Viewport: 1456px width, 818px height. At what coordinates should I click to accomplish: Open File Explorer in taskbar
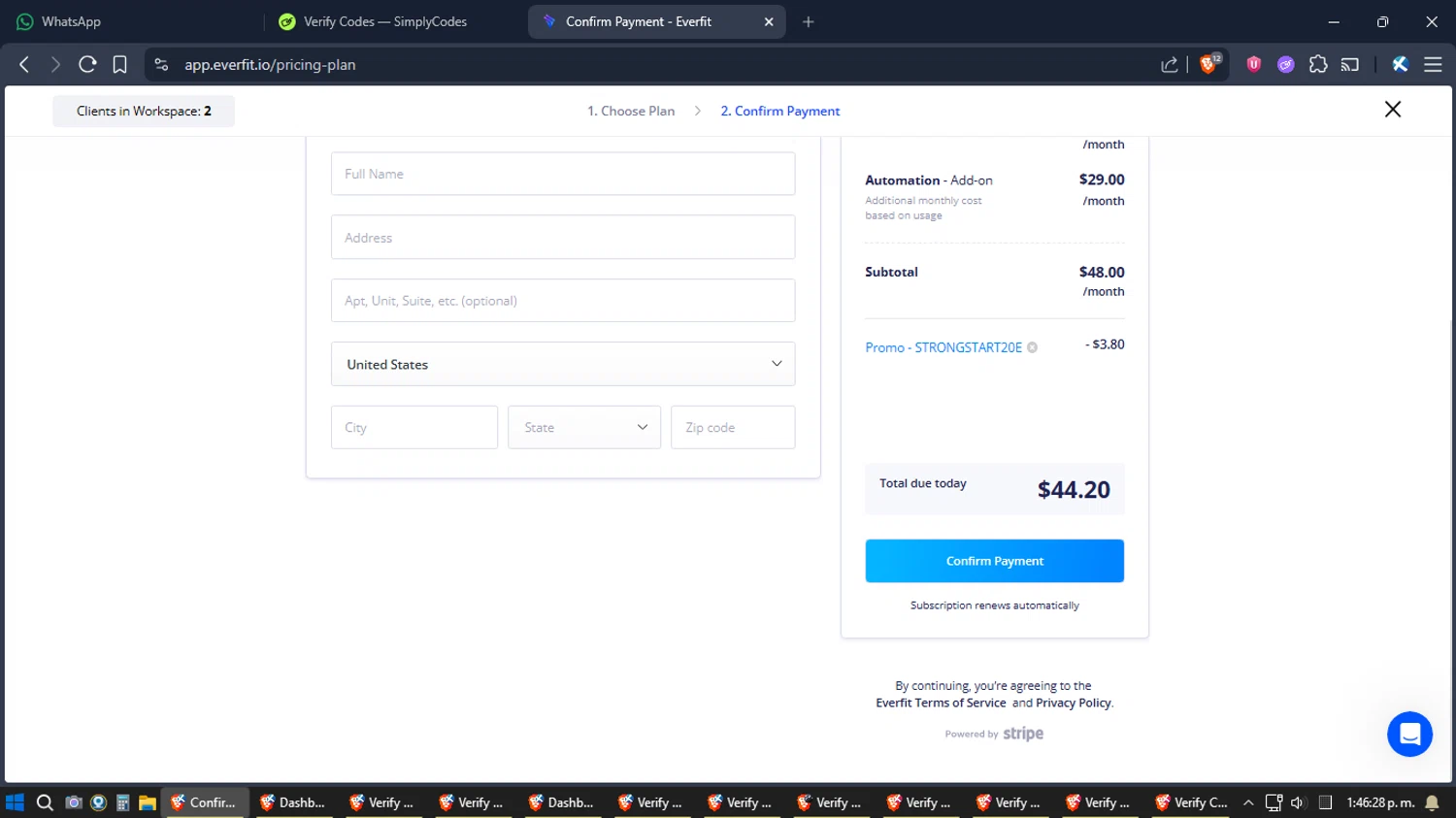coord(148,802)
